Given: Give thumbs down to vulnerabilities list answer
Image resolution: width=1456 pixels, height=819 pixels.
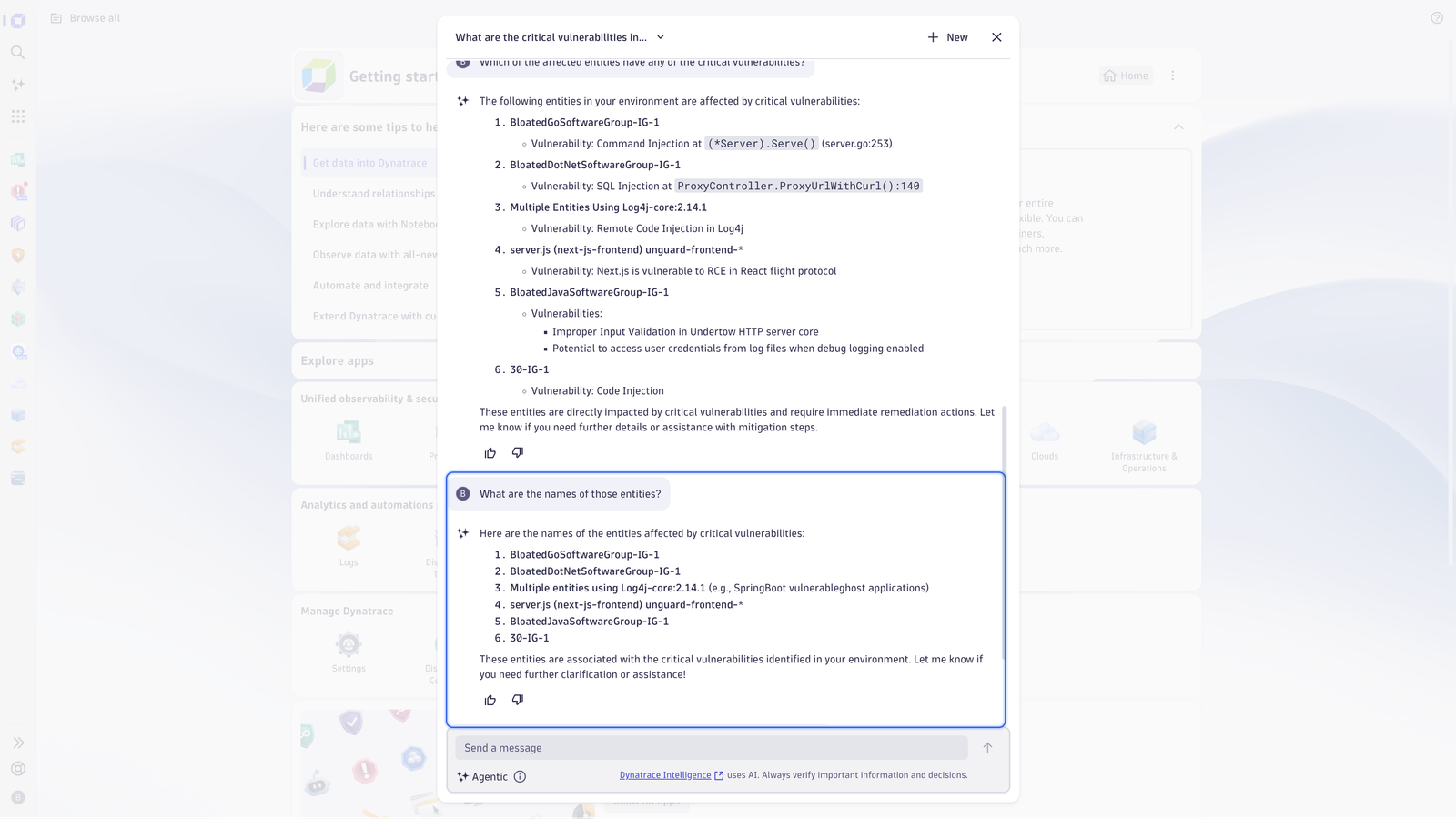Looking at the screenshot, I should coord(518,452).
